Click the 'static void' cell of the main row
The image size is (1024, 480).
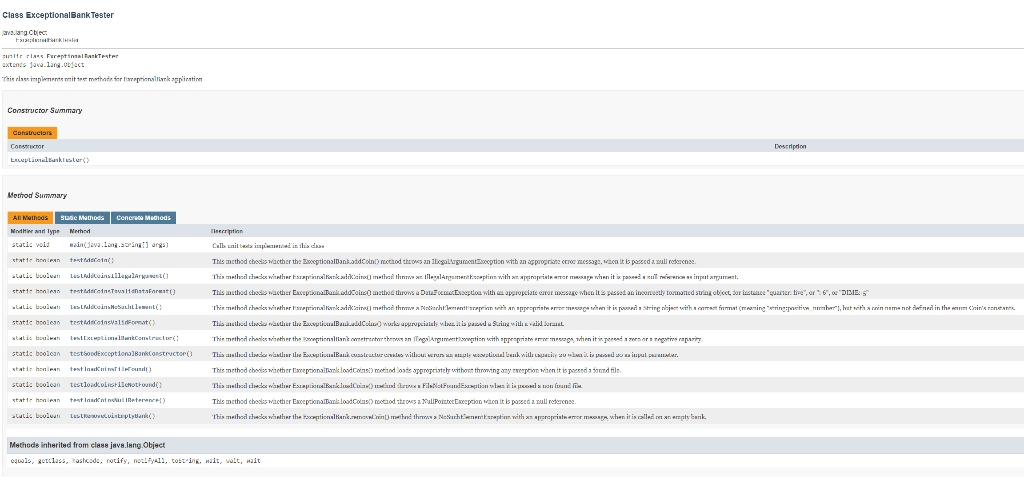[30, 245]
